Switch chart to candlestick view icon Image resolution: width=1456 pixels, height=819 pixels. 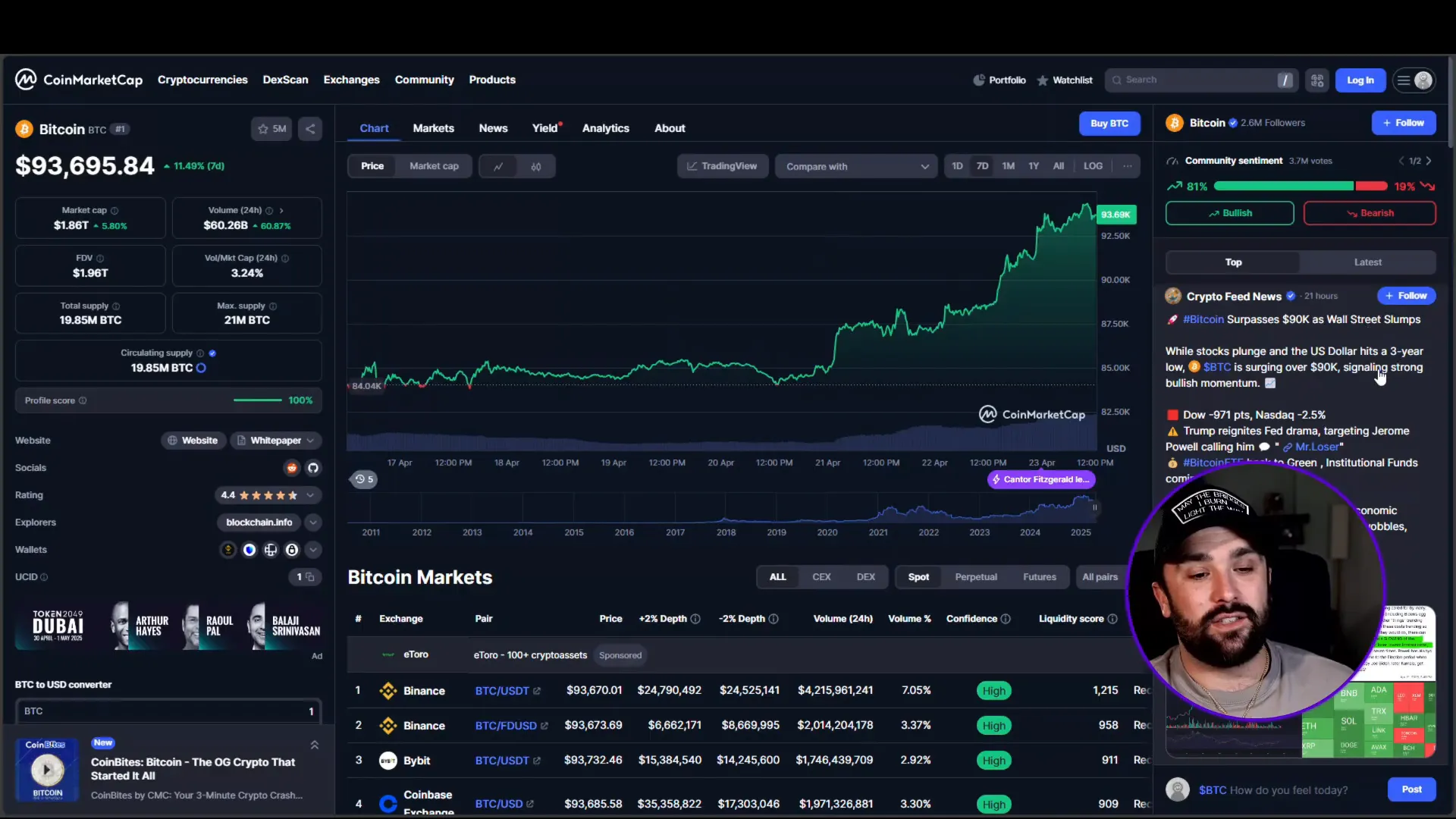pyautogui.click(x=536, y=166)
